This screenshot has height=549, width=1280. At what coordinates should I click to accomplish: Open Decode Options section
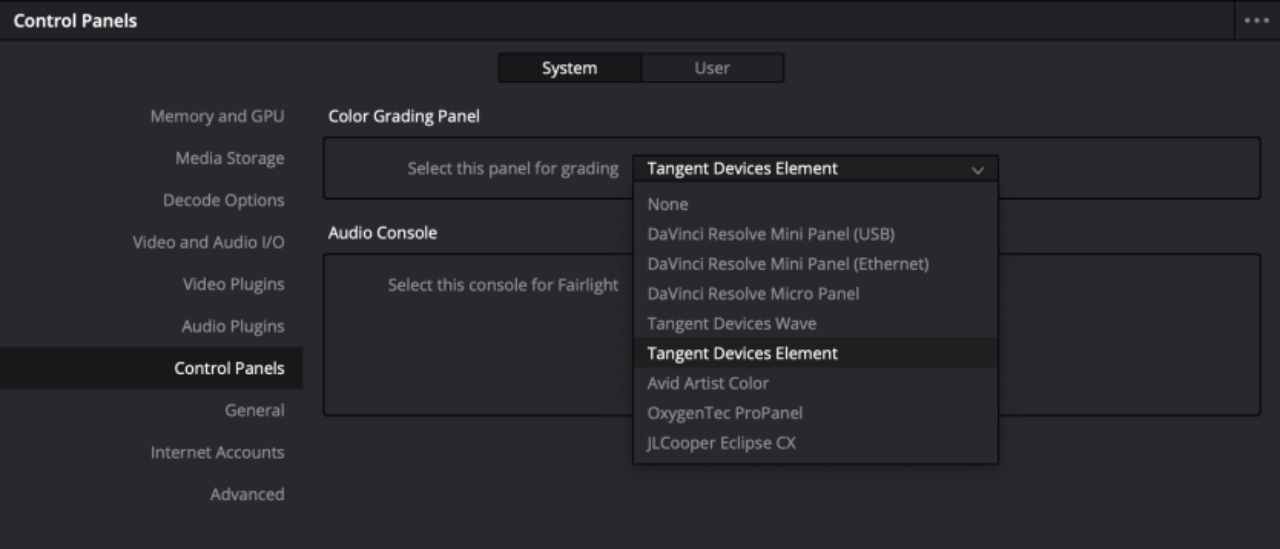223,200
